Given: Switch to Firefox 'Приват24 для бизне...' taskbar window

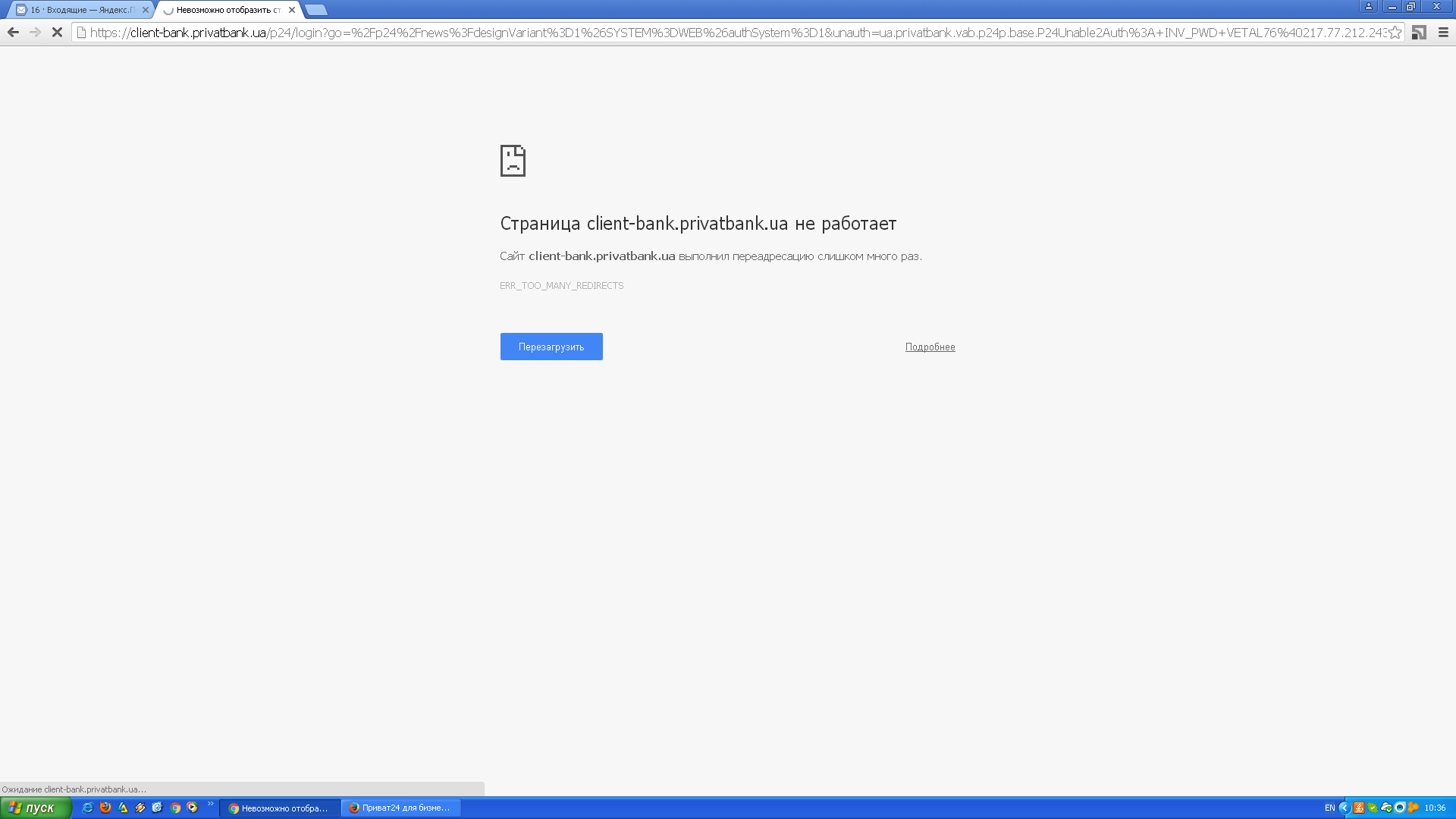Looking at the screenshot, I should pyautogui.click(x=401, y=808).
